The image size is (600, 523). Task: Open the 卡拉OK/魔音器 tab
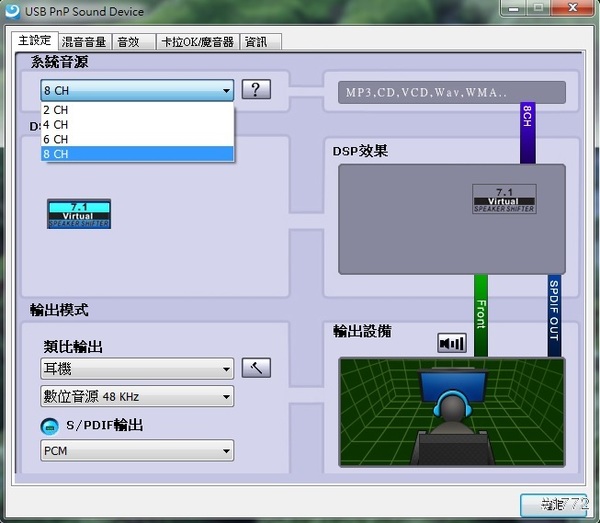(x=197, y=42)
